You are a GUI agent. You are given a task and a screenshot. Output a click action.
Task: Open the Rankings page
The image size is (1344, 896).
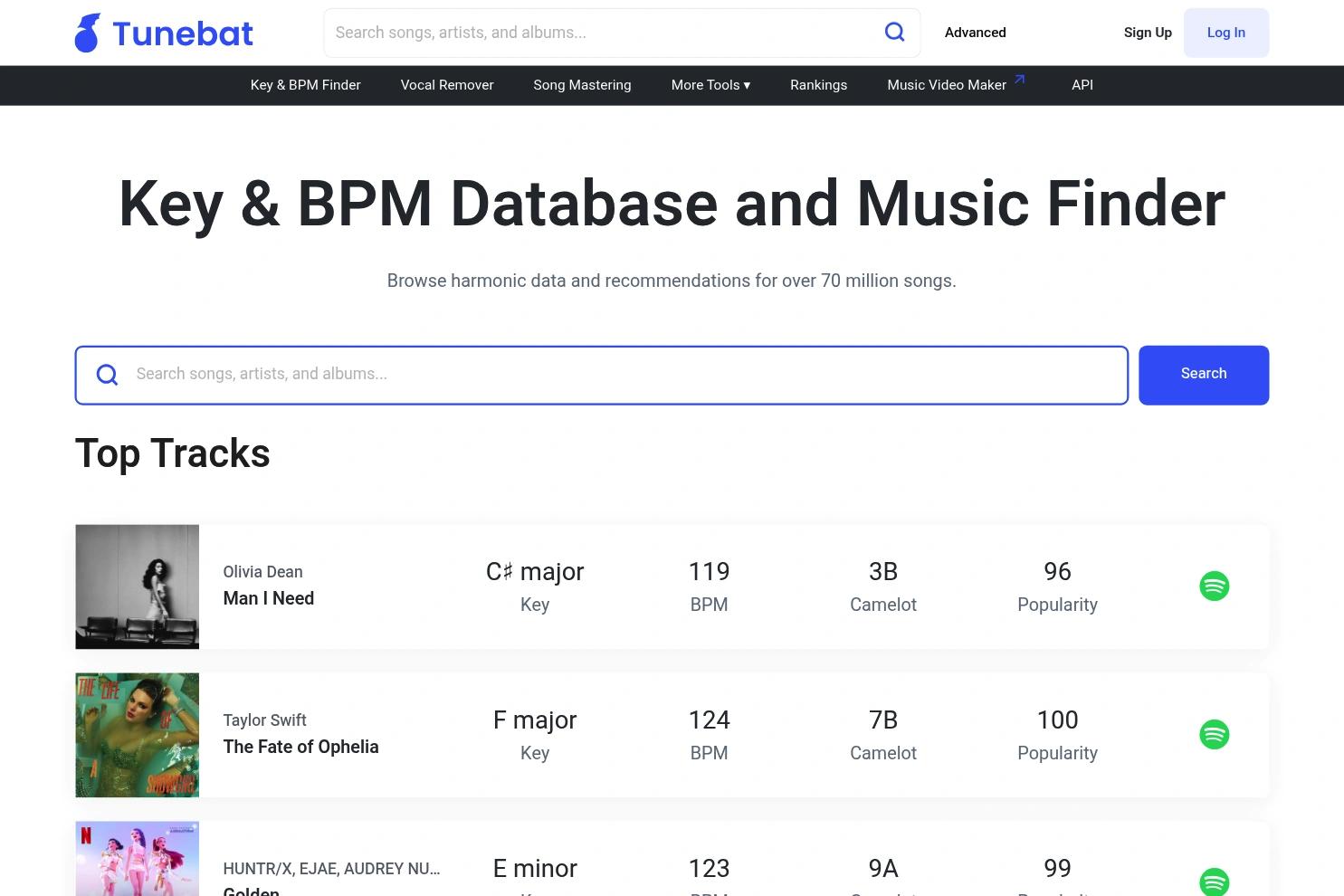click(818, 85)
